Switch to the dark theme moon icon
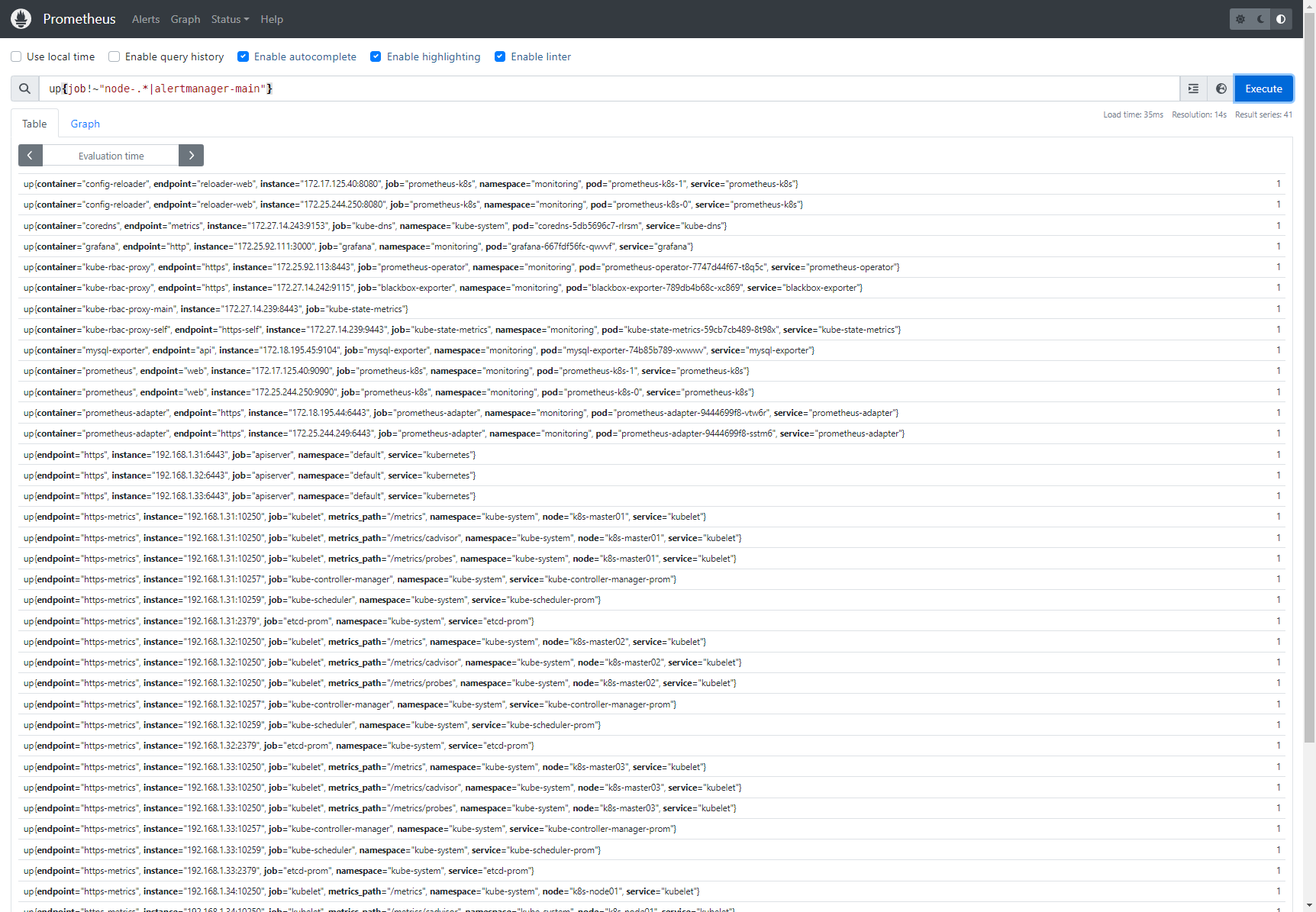Image resolution: width=1316 pixels, height=912 pixels. coord(1261,19)
